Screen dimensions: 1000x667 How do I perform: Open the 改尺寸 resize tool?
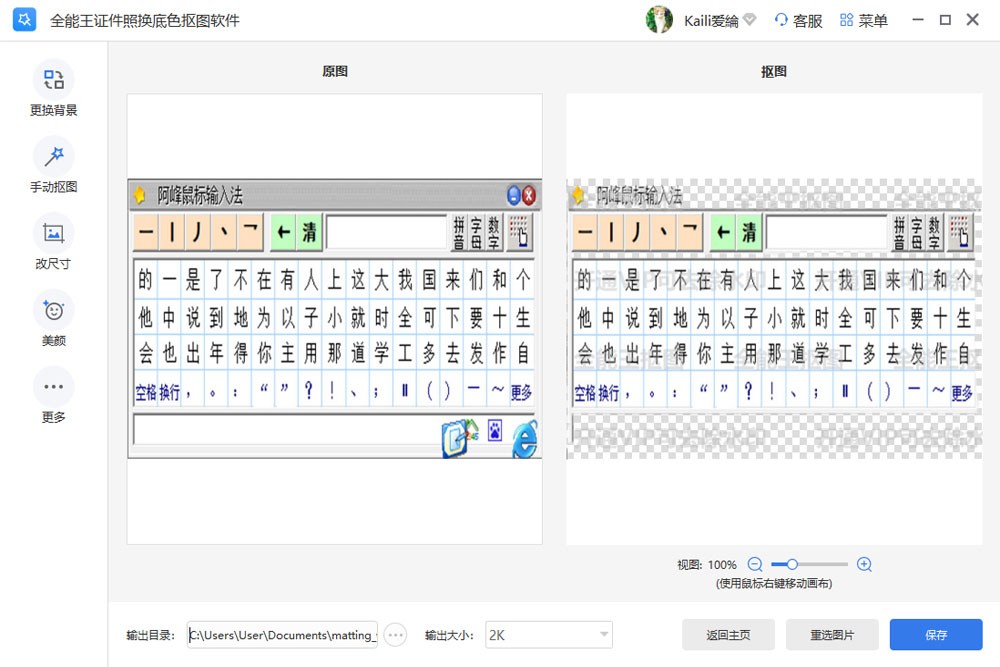pyautogui.click(x=53, y=234)
